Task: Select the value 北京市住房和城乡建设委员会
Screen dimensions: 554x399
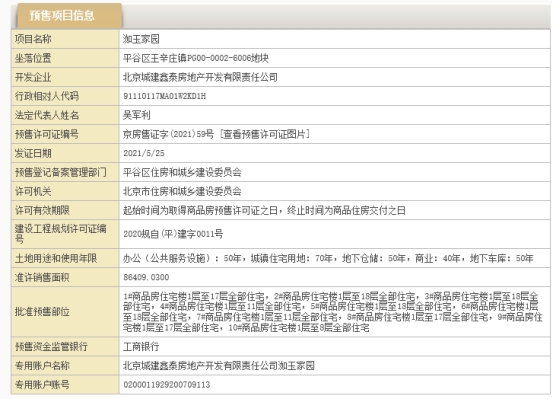Action: click(182, 192)
